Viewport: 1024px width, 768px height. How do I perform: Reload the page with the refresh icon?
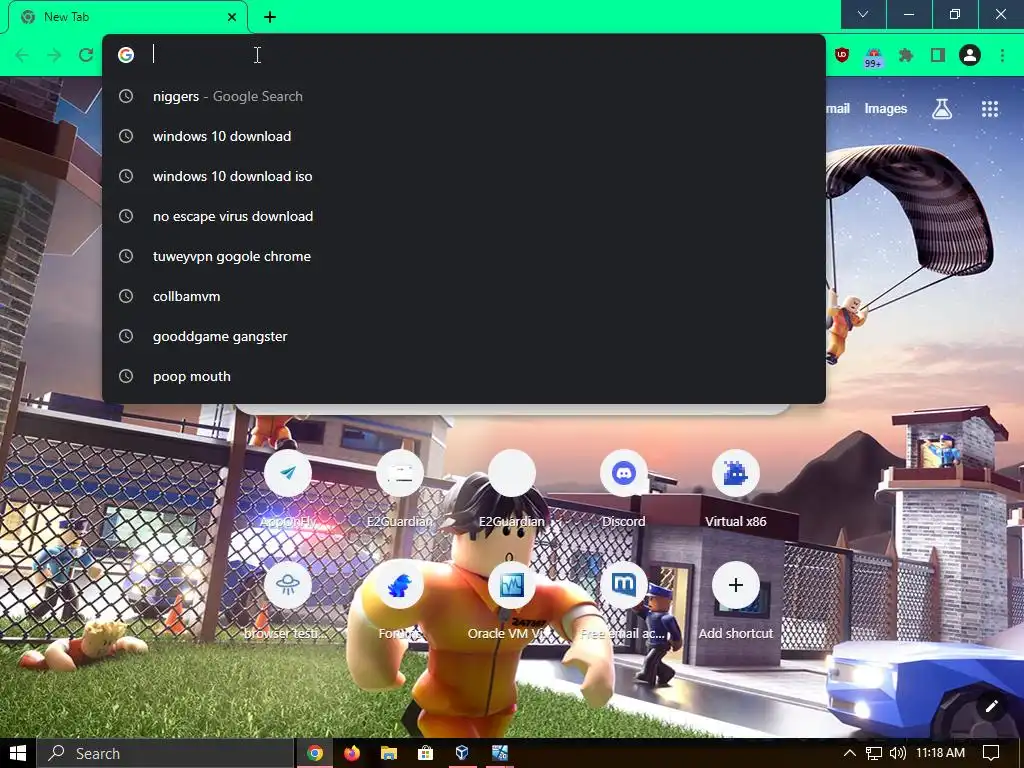[x=86, y=55]
